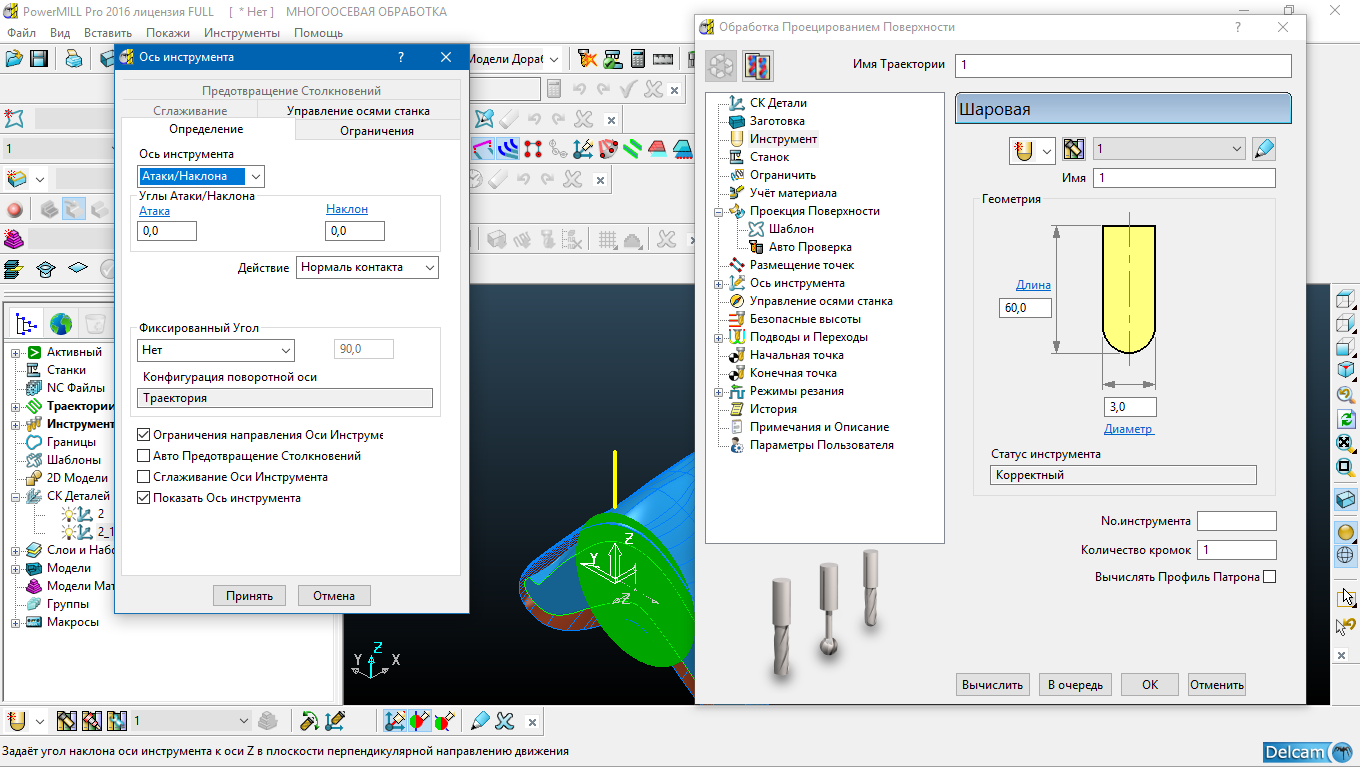The height and width of the screenshot is (768, 1360).
Task: Click the Отменить button
Action: tap(1217, 685)
